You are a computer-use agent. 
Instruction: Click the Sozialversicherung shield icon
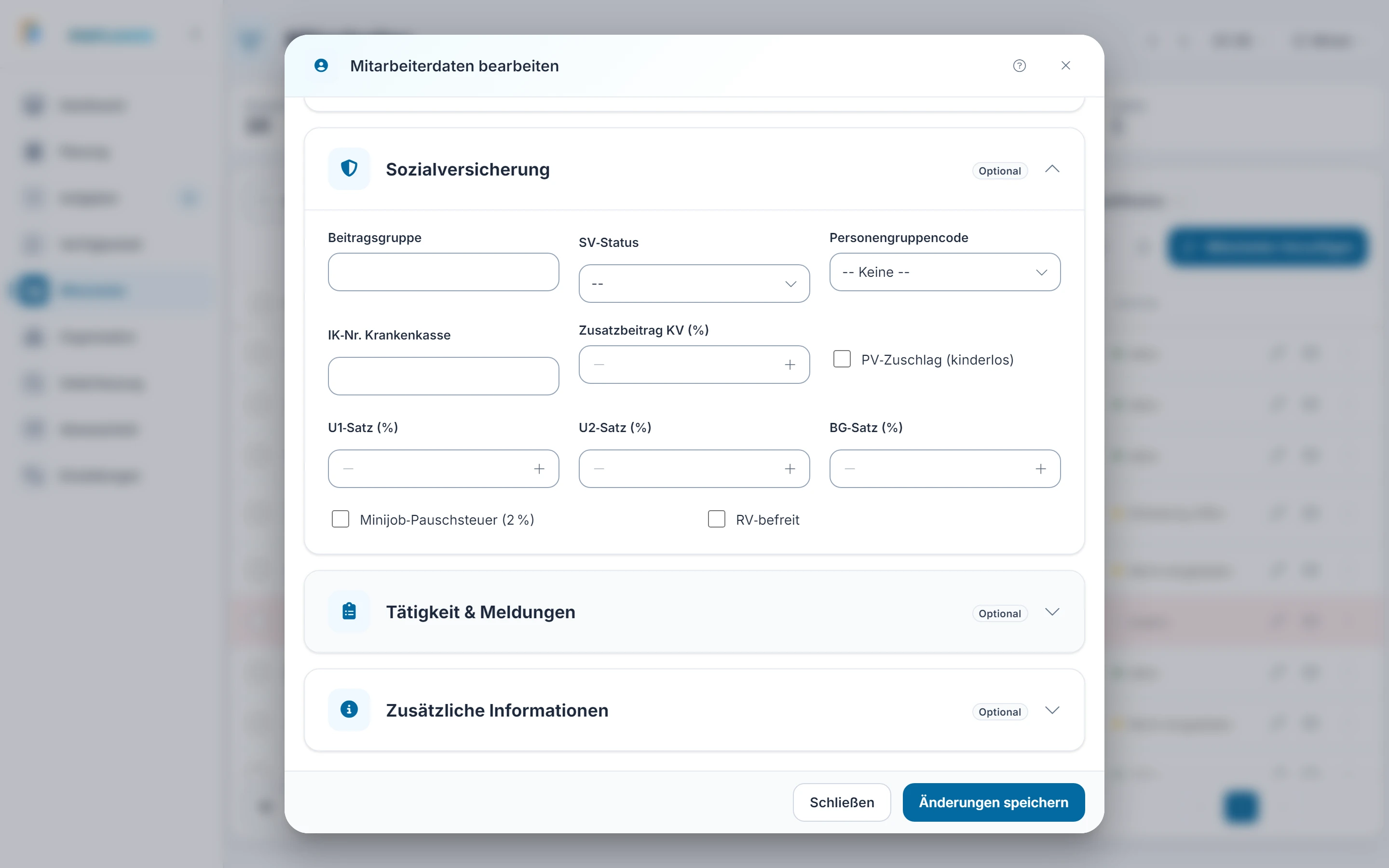pos(349,168)
